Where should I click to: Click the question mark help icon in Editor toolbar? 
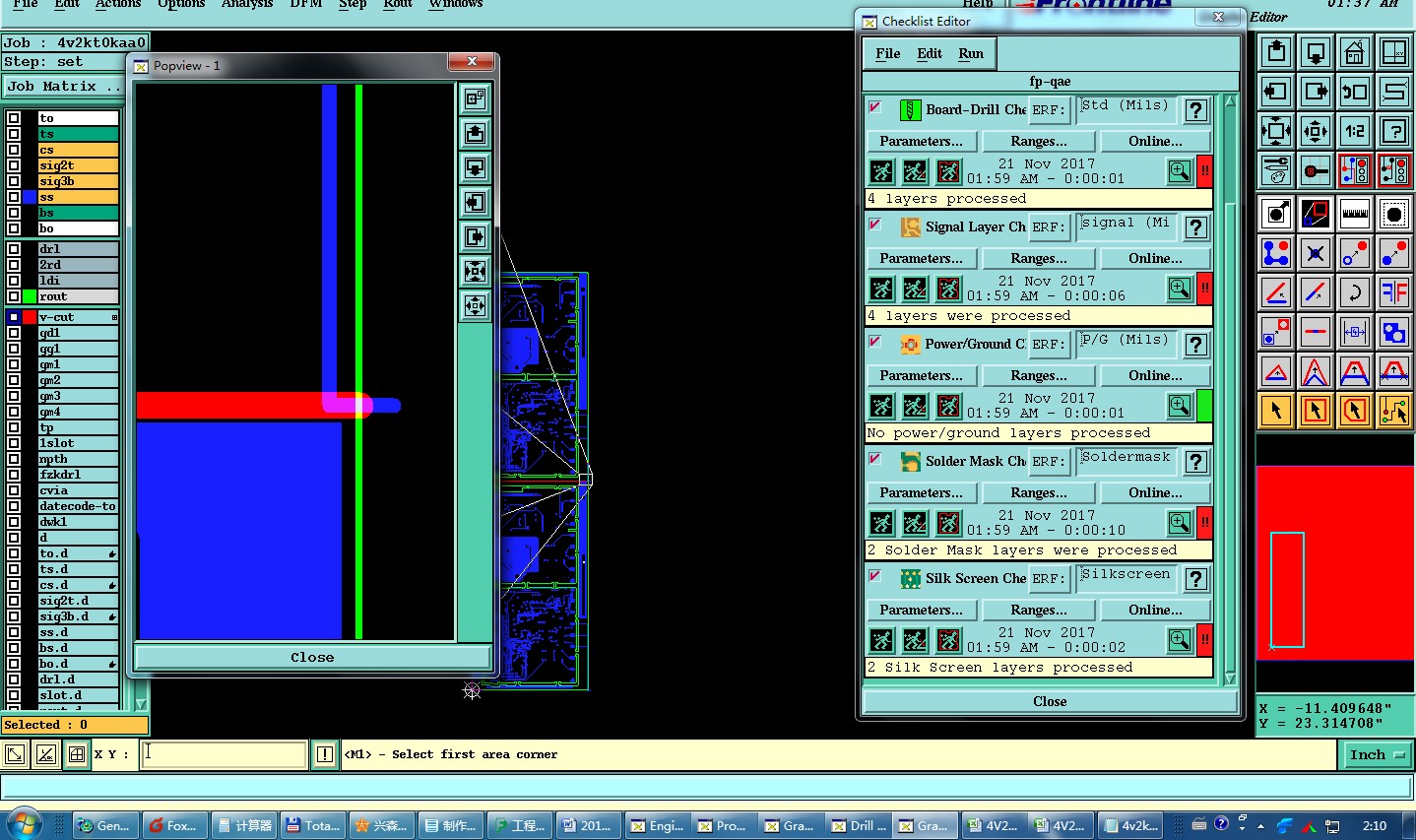pyautogui.click(x=1394, y=131)
